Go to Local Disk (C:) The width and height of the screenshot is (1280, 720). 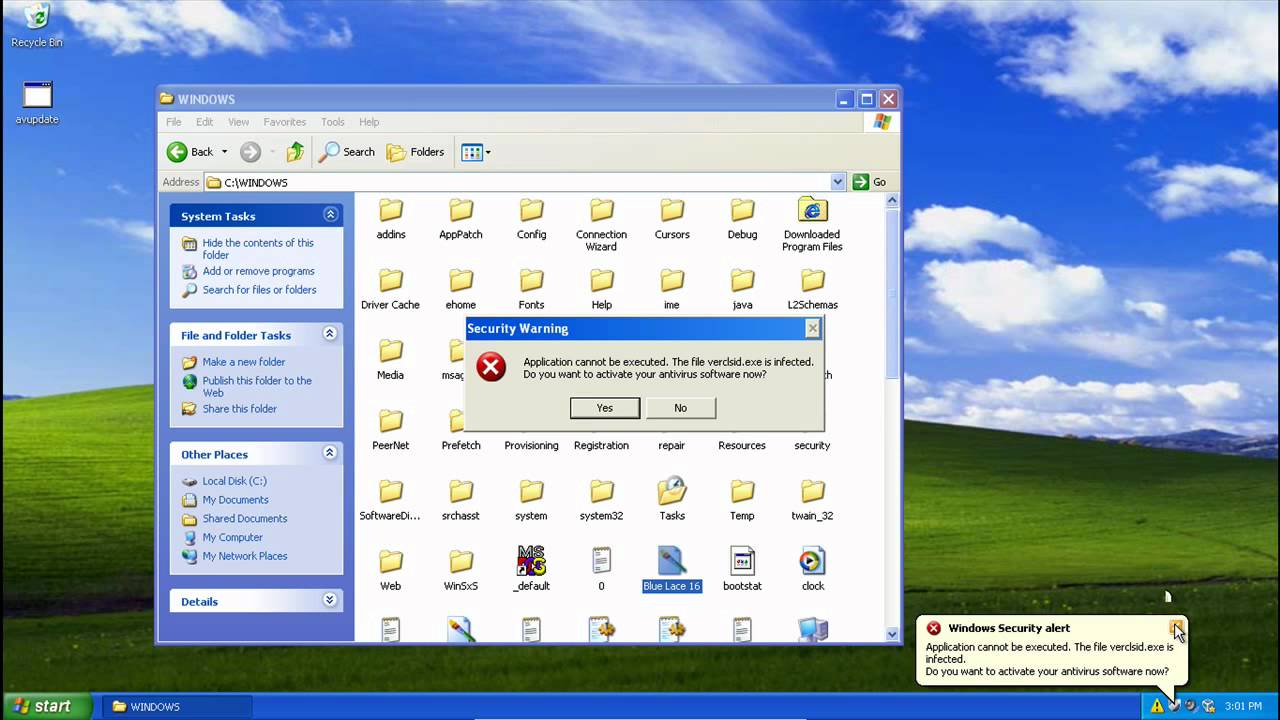235,481
